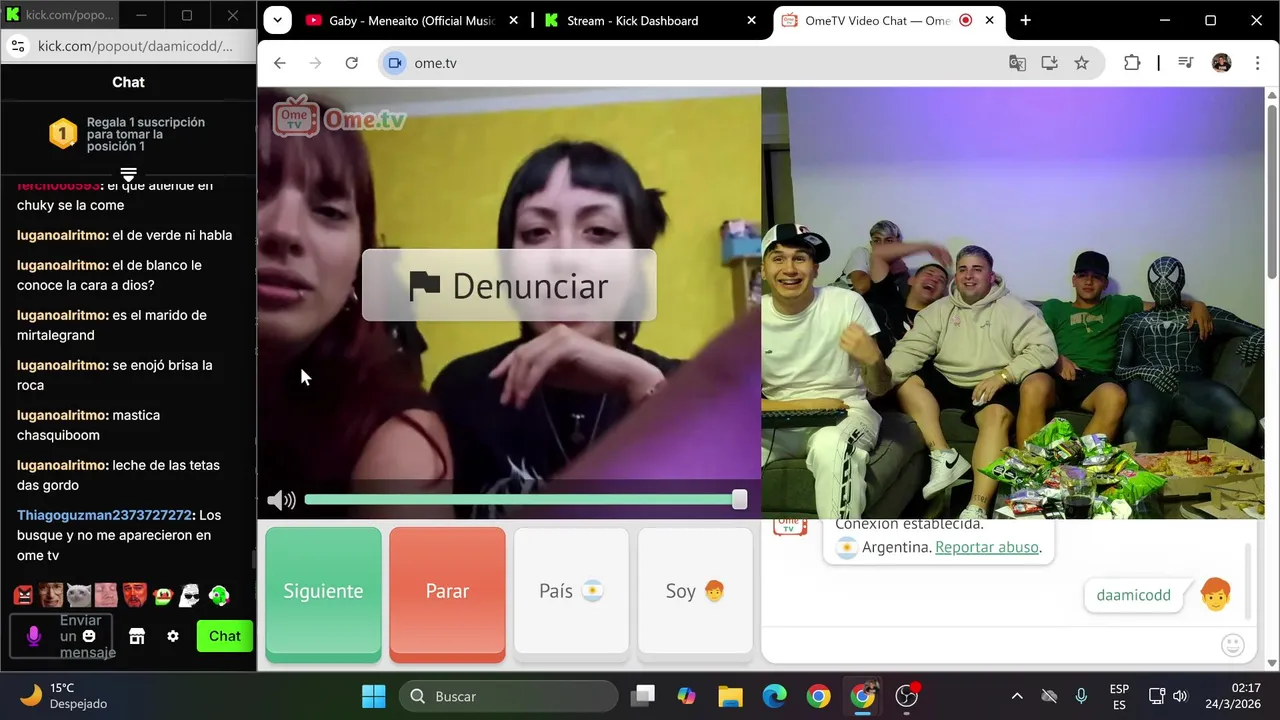Open the emoji picker in OmeTV chat
1280x720 pixels.
point(1233,645)
